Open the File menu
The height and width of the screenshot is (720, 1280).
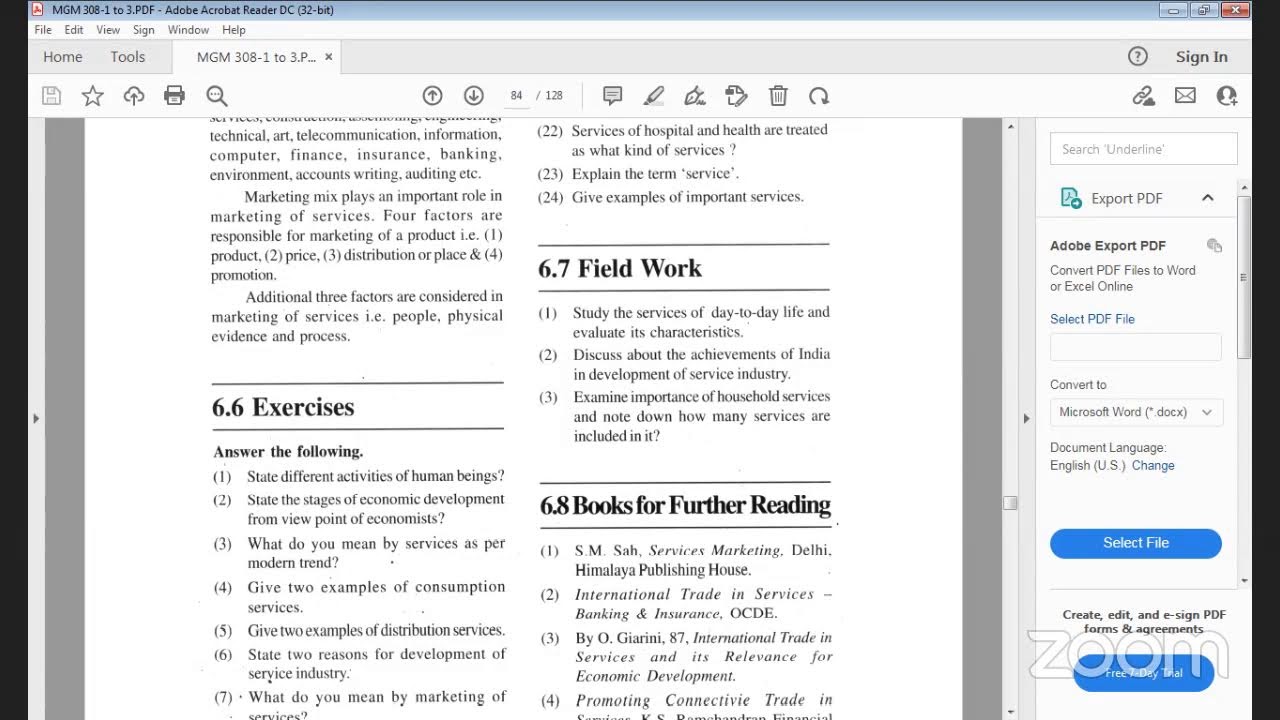(x=43, y=30)
